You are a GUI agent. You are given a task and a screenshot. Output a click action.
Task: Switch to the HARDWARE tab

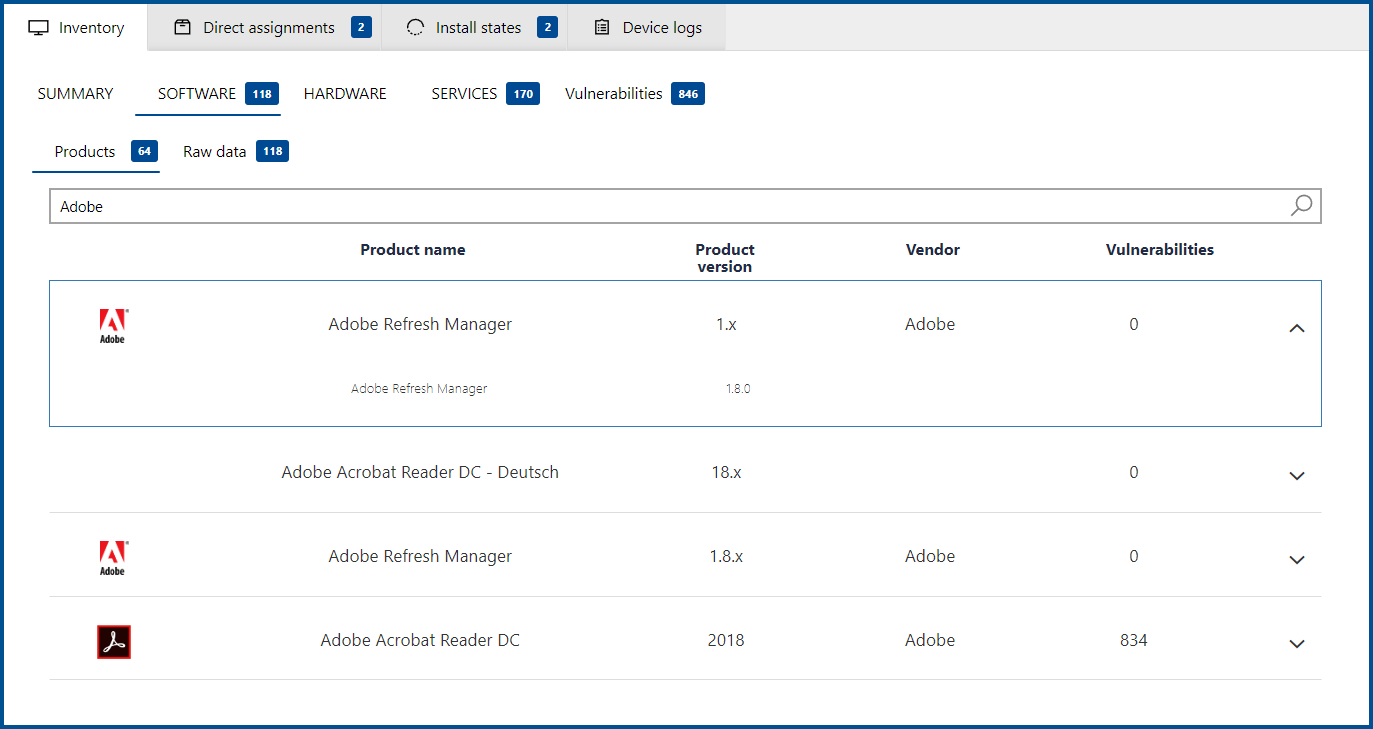pos(345,93)
